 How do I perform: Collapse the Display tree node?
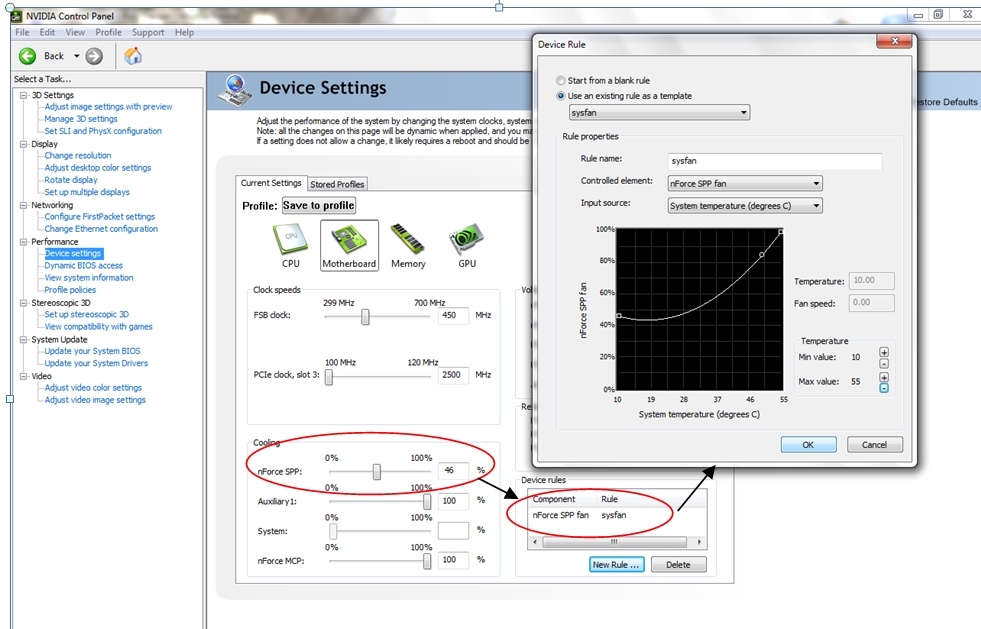coord(24,144)
